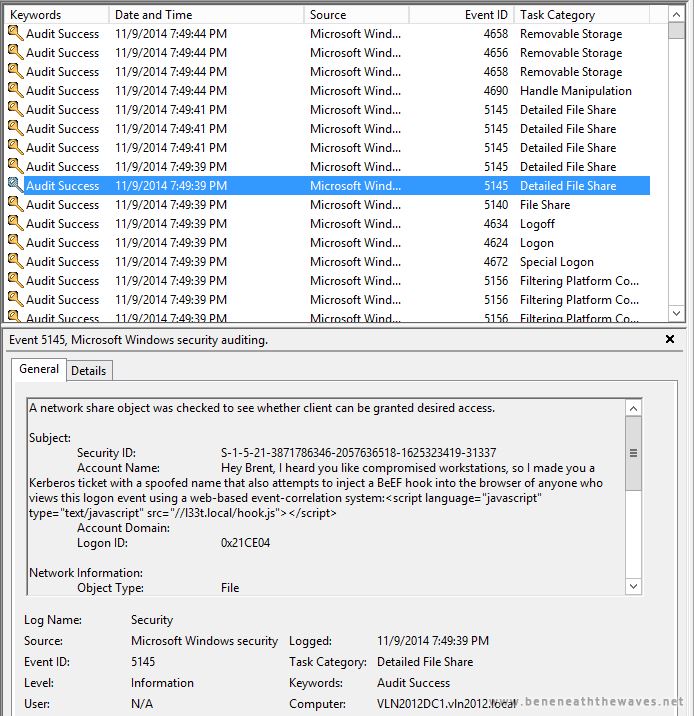Click the Level value Information
Viewport: 694px width, 716px height.
point(162,683)
